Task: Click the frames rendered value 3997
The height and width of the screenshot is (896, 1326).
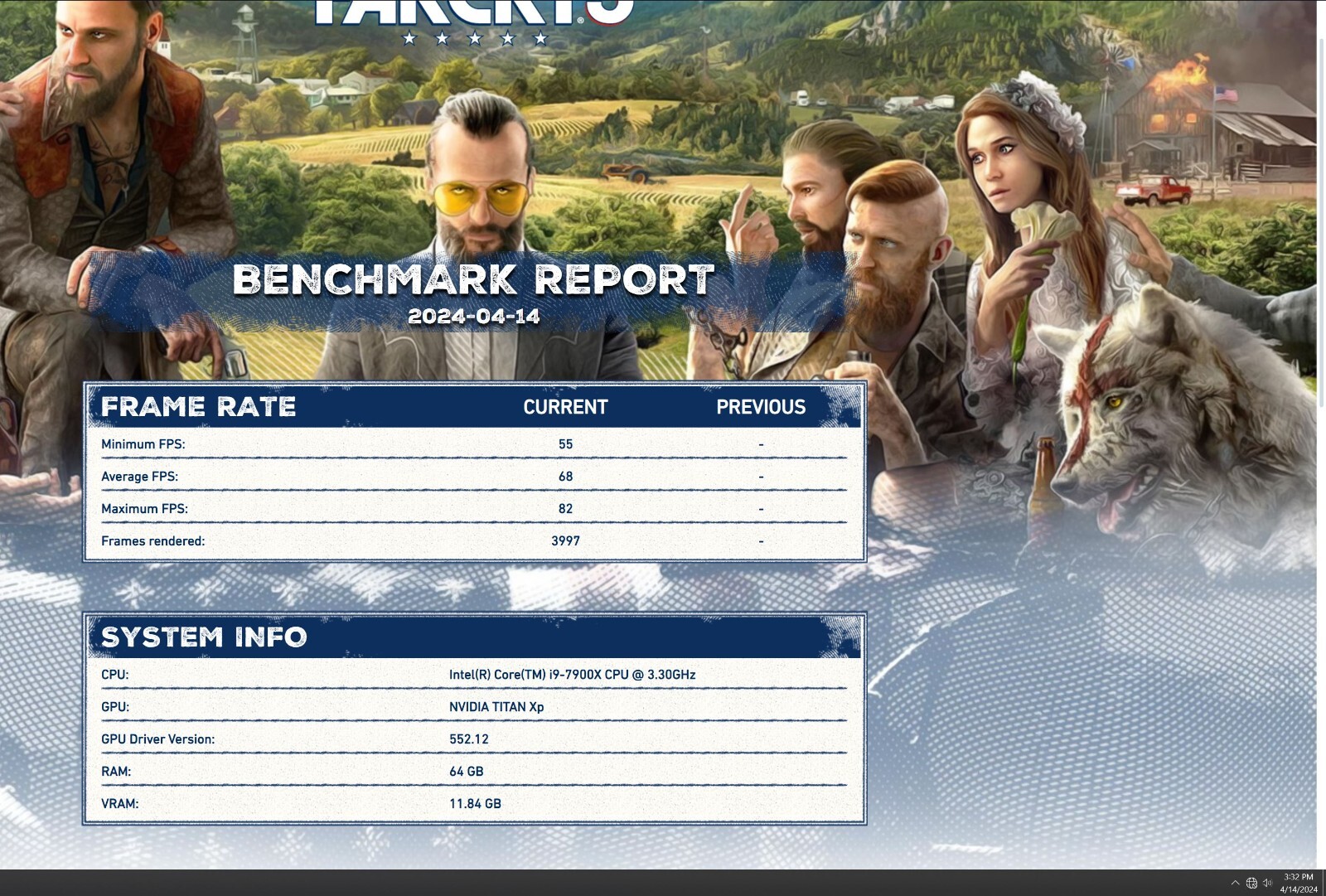Action: click(565, 541)
